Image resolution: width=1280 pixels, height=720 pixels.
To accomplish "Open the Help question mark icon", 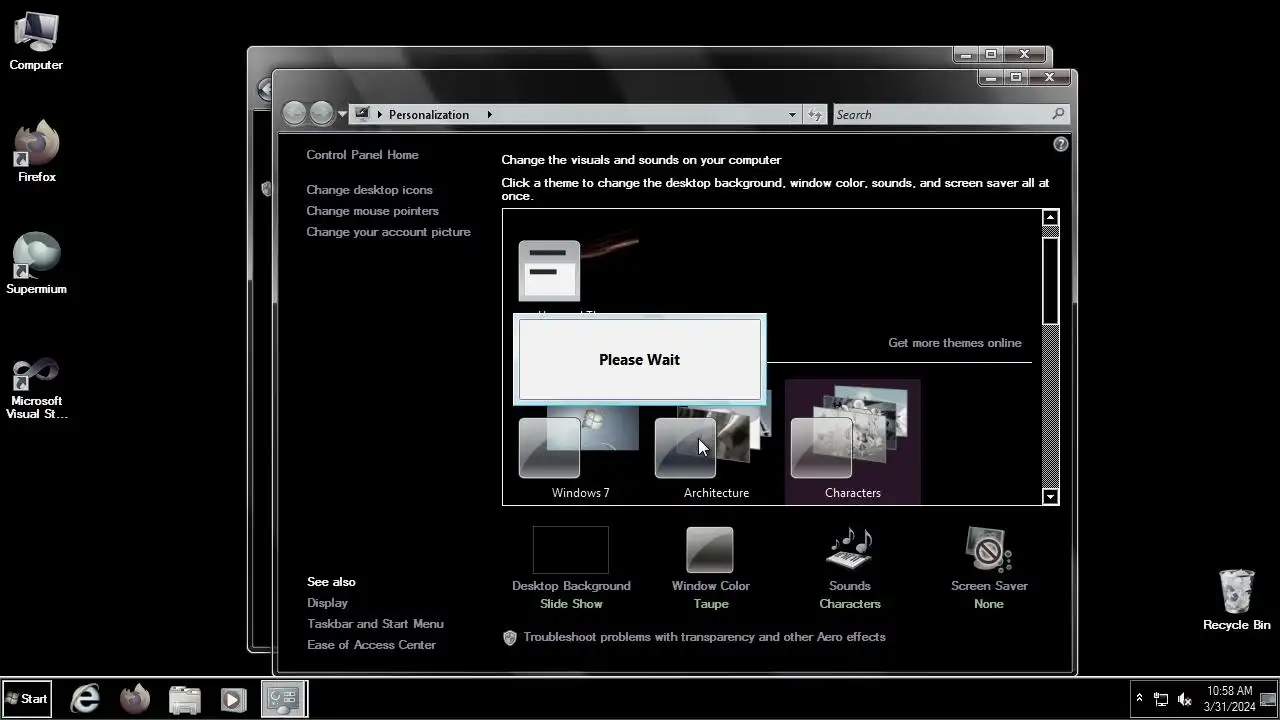I will coord(1061,144).
